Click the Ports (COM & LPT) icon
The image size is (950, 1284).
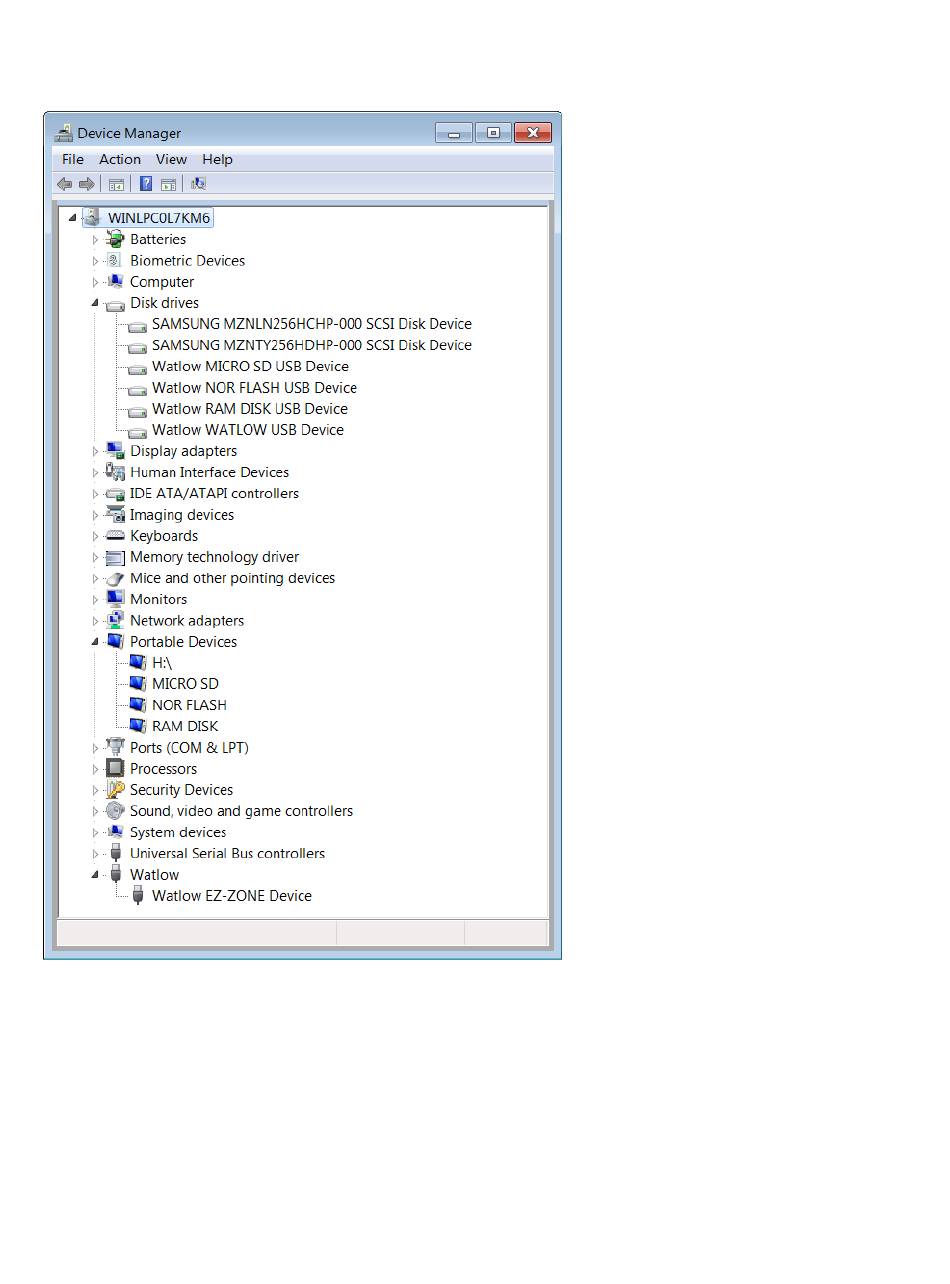[115, 747]
